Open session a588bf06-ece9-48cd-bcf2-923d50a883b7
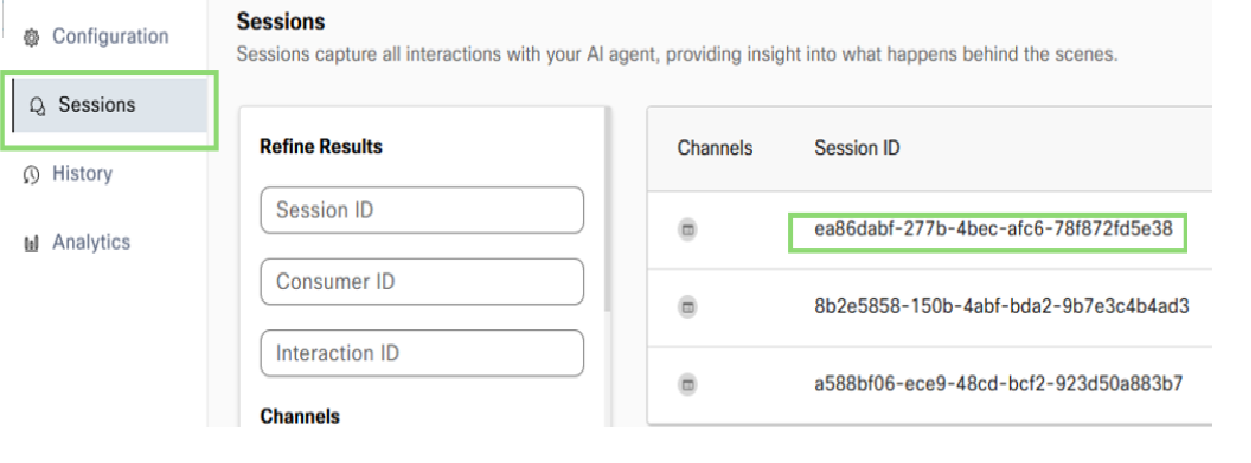The height and width of the screenshot is (463, 1251). click(x=999, y=384)
